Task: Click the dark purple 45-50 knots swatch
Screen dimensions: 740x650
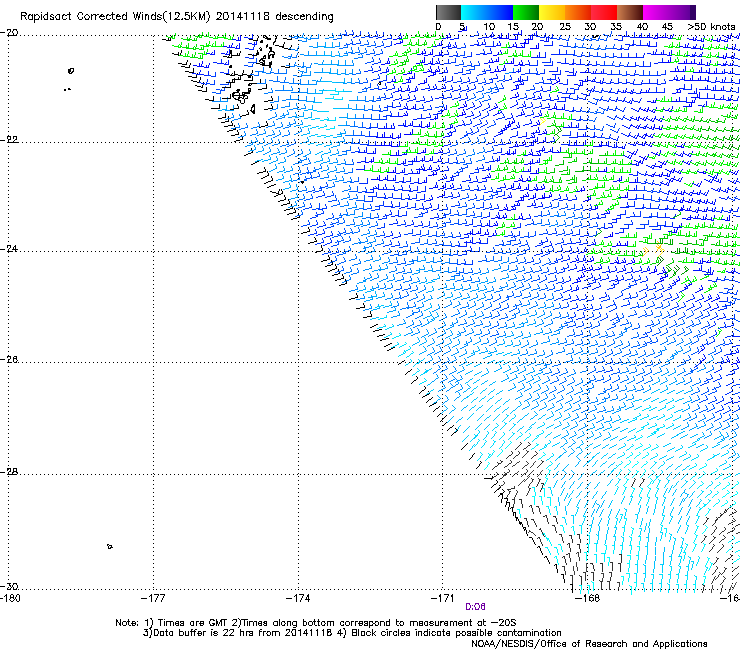Action: point(682,12)
